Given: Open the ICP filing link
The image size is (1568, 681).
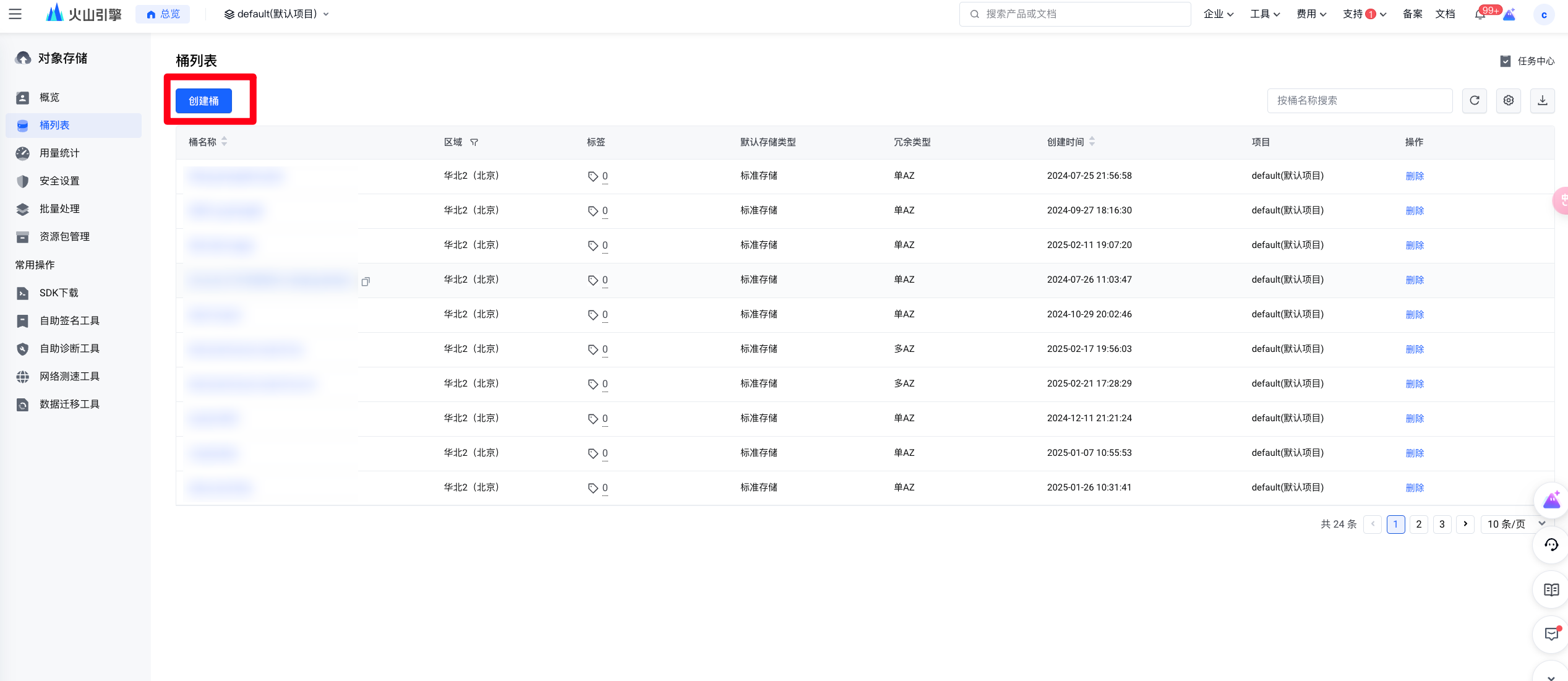Looking at the screenshot, I should (1412, 14).
